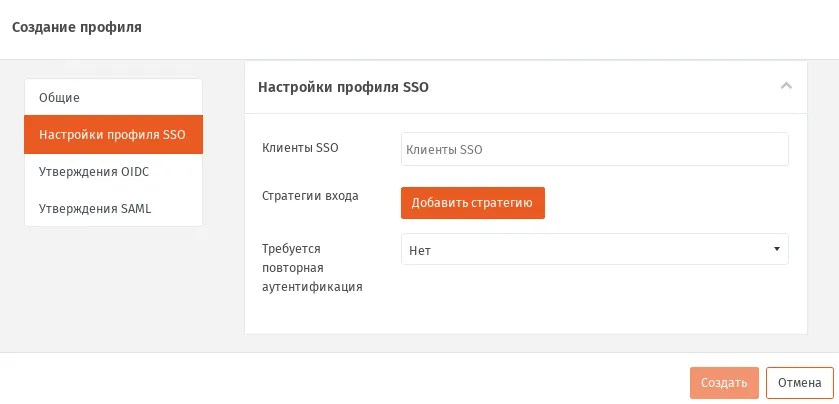Select Настройки профиля SSO sidebar item
The image size is (839, 404).
(113, 134)
